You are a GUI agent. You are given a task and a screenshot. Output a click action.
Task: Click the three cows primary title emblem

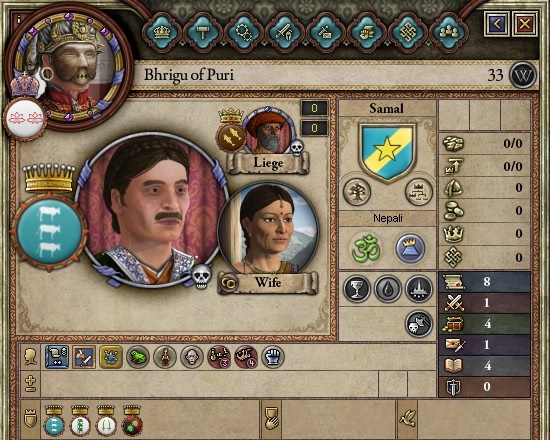50,232
